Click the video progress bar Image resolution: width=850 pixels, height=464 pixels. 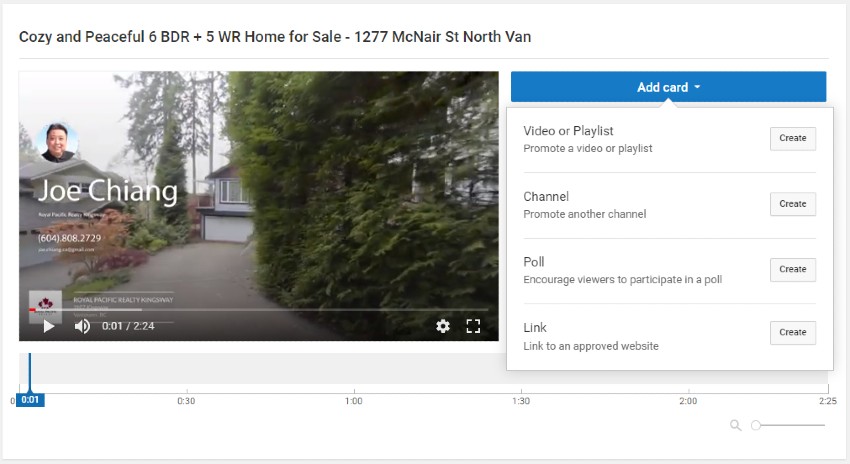point(259,310)
